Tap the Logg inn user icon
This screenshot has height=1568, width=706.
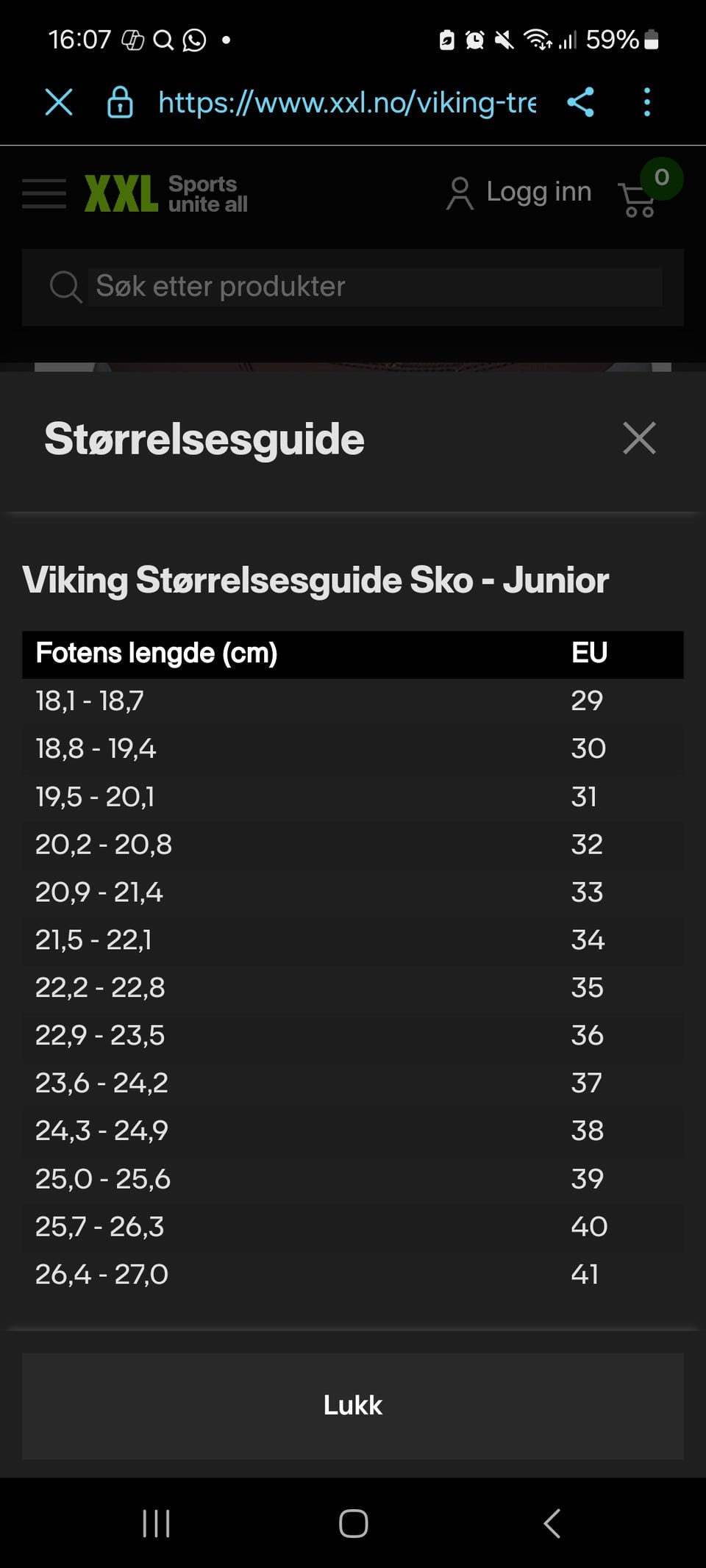[460, 193]
